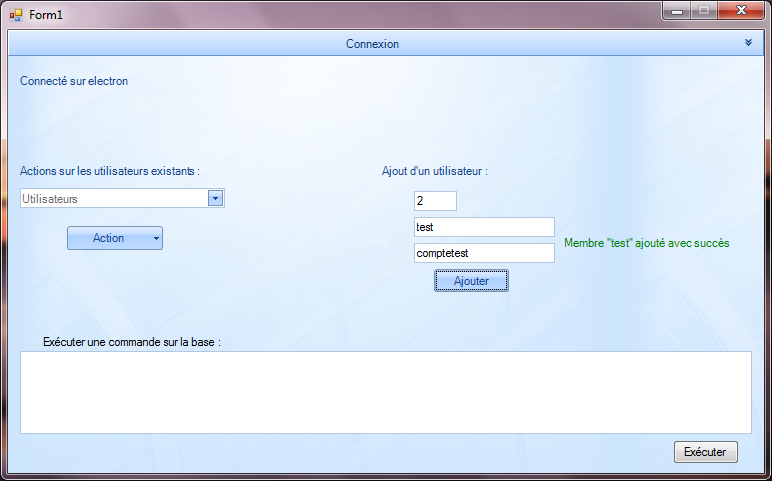The image size is (772, 481).
Task: Focus the field containing "2"
Action: click(435, 201)
